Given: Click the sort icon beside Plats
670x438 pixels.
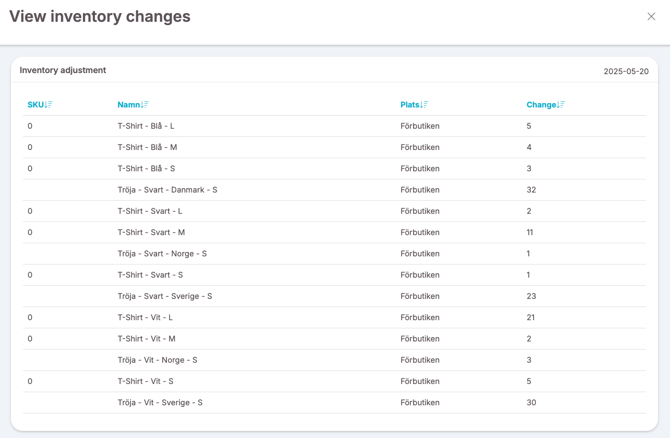Looking at the screenshot, I should point(424,105).
